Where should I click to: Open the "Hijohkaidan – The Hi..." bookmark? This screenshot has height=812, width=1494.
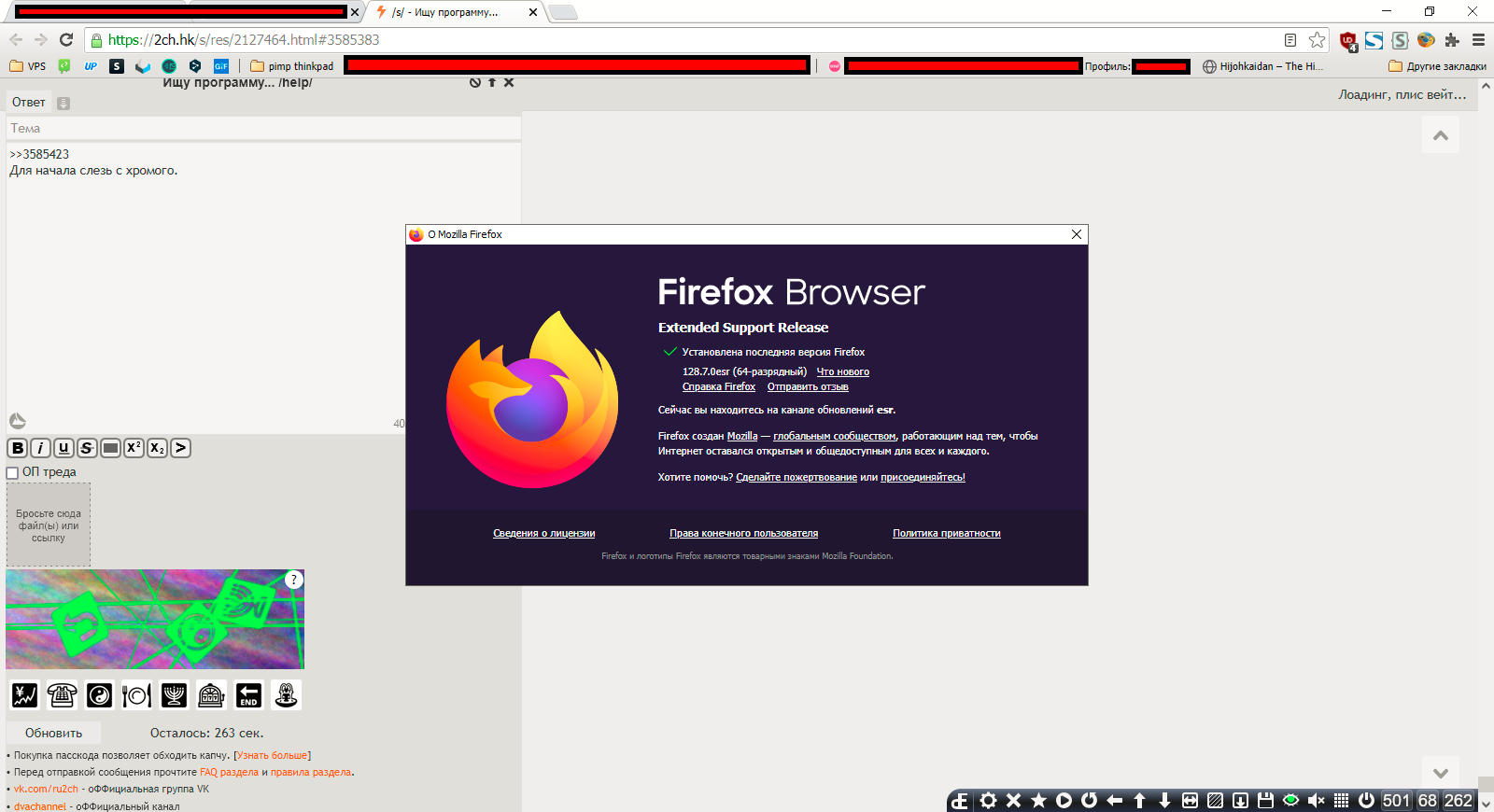pyautogui.click(x=1262, y=66)
